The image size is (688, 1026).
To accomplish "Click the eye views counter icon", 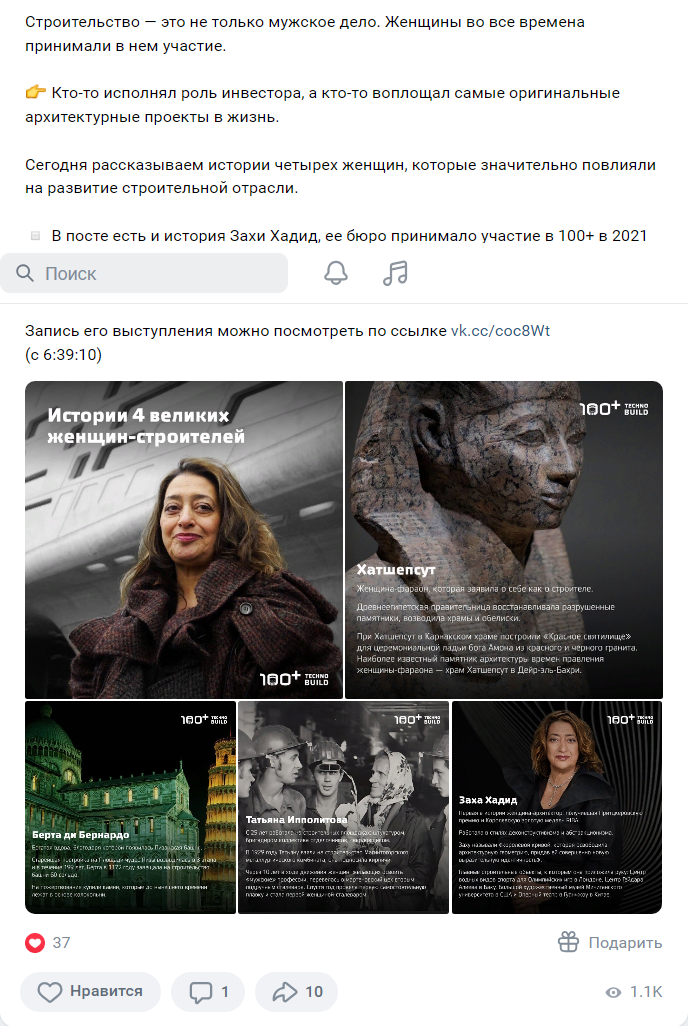I will pyautogui.click(x=613, y=993).
